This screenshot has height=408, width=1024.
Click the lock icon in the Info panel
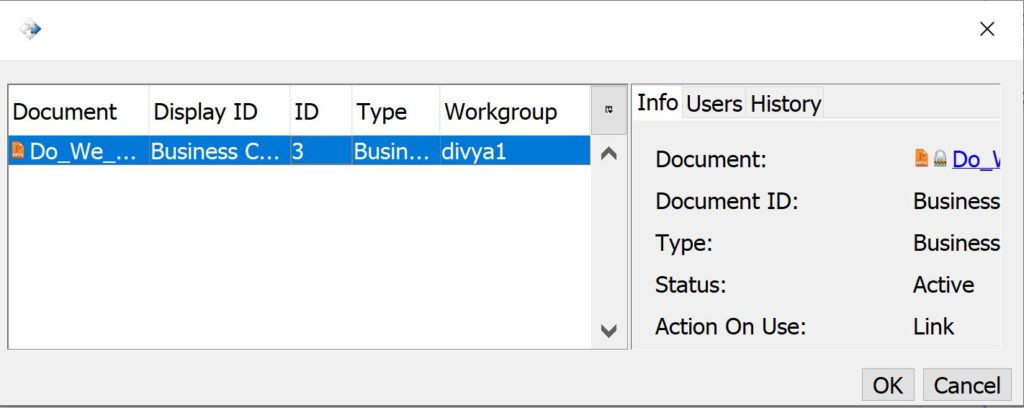click(940, 159)
